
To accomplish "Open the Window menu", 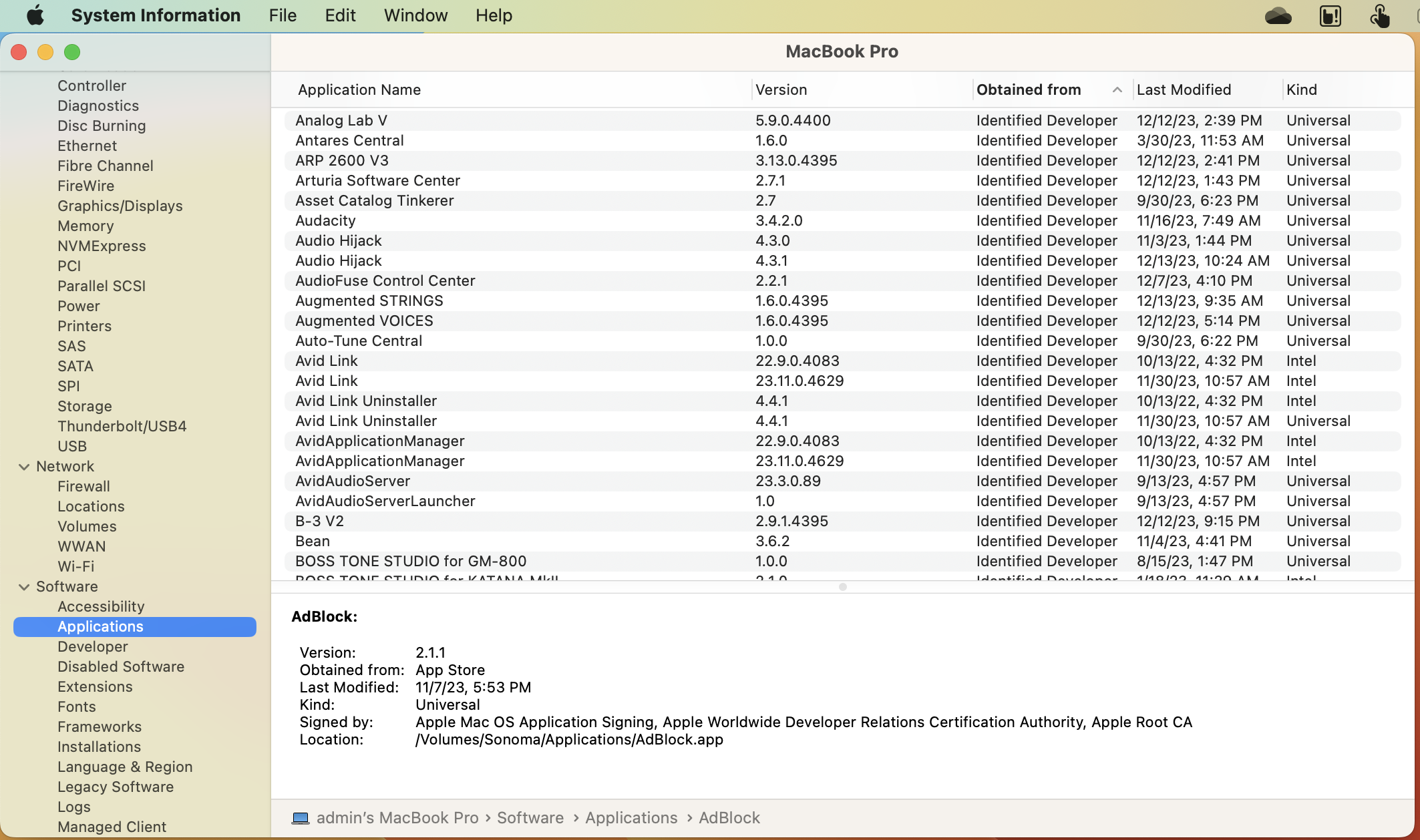I will [415, 15].
